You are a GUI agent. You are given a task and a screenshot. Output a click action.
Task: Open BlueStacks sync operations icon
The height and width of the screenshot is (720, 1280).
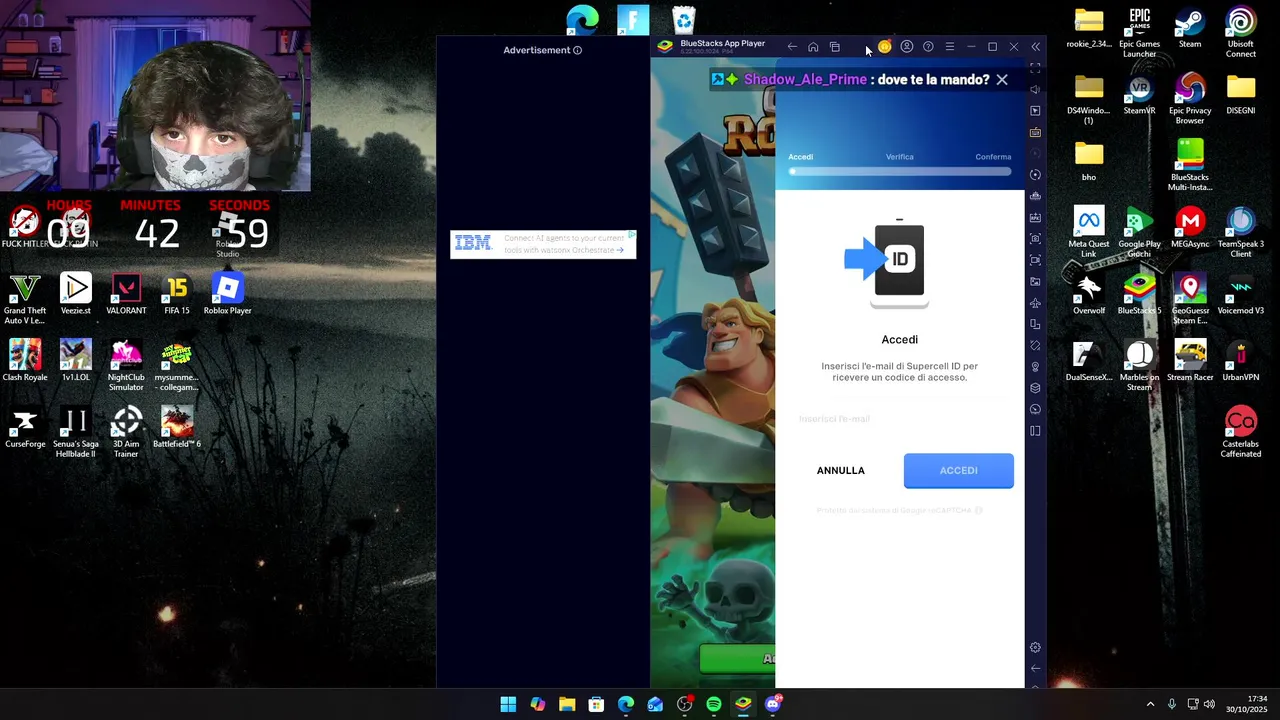(x=1035, y=175)
